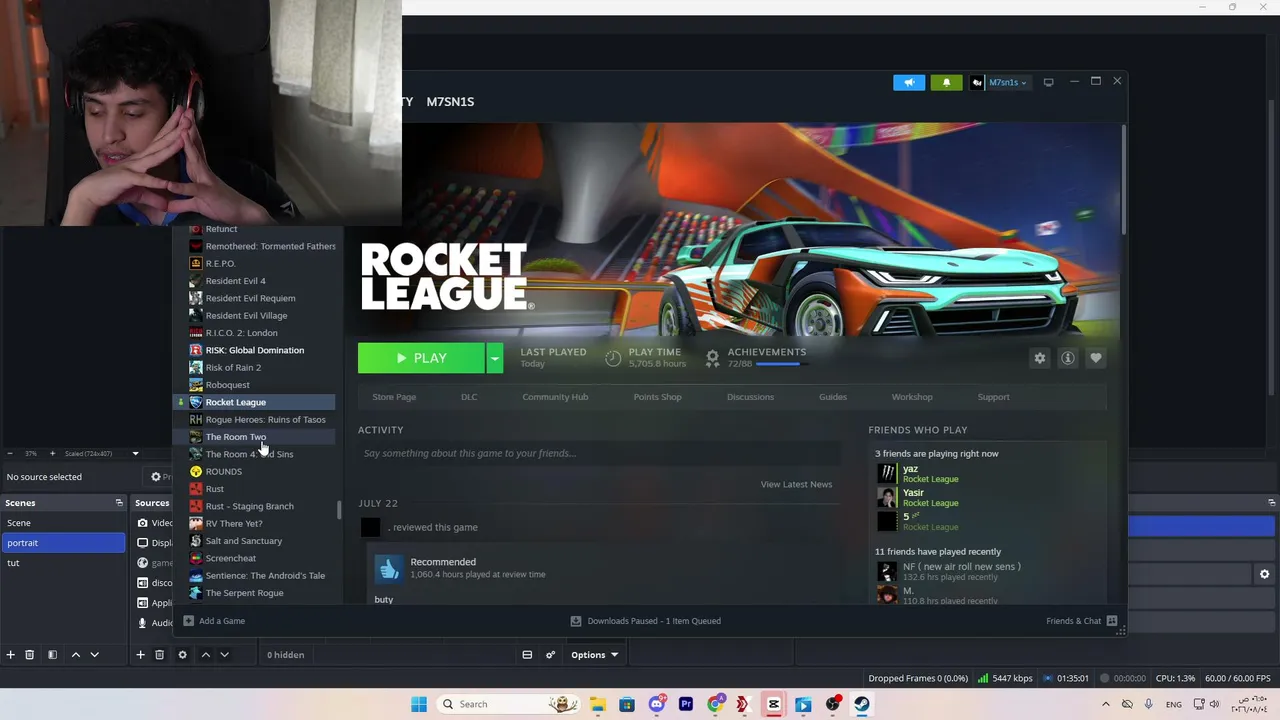Move scene down arrow in OBS
Screen dimensions: 1280x720
94,655
